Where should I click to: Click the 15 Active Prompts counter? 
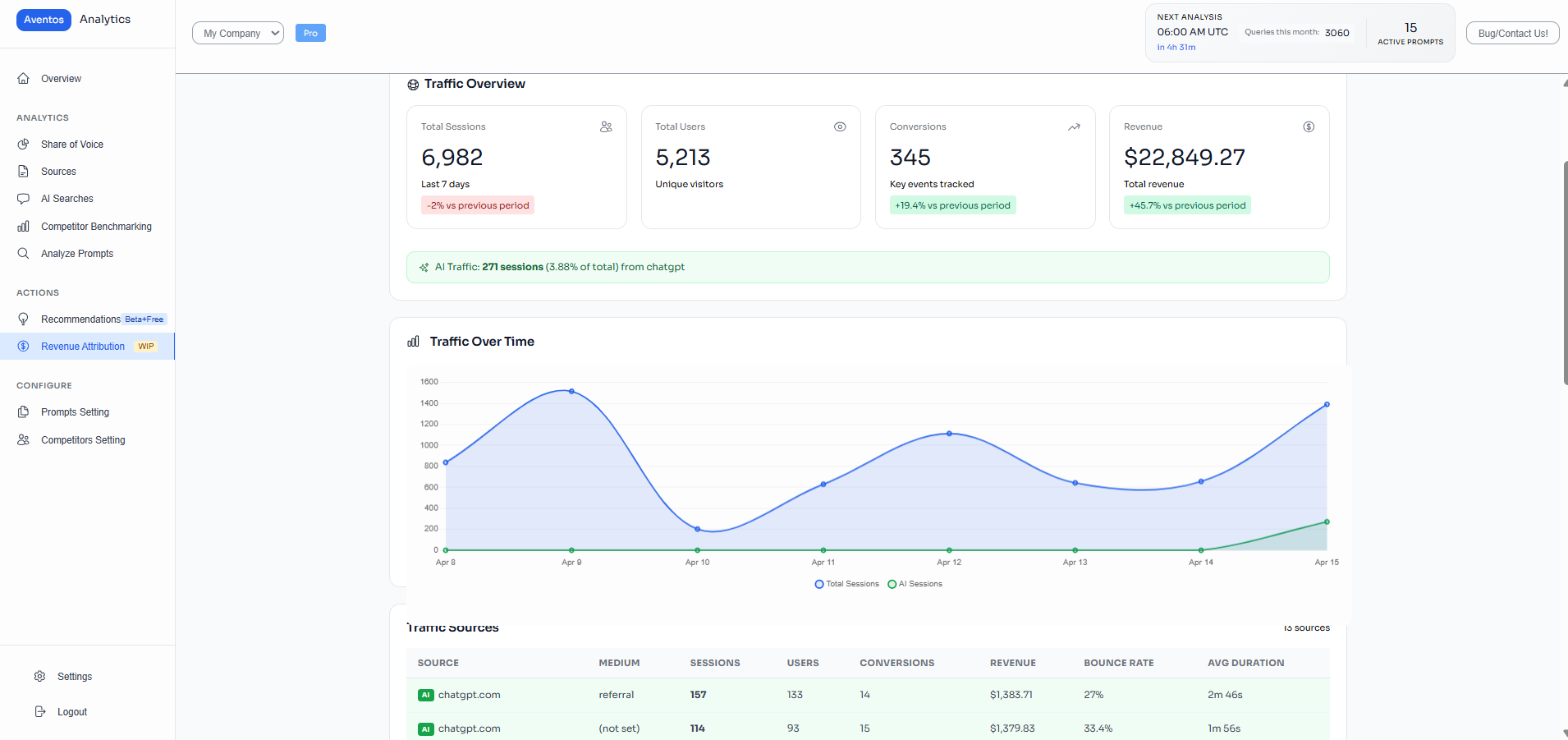(x=1410, y=33)
